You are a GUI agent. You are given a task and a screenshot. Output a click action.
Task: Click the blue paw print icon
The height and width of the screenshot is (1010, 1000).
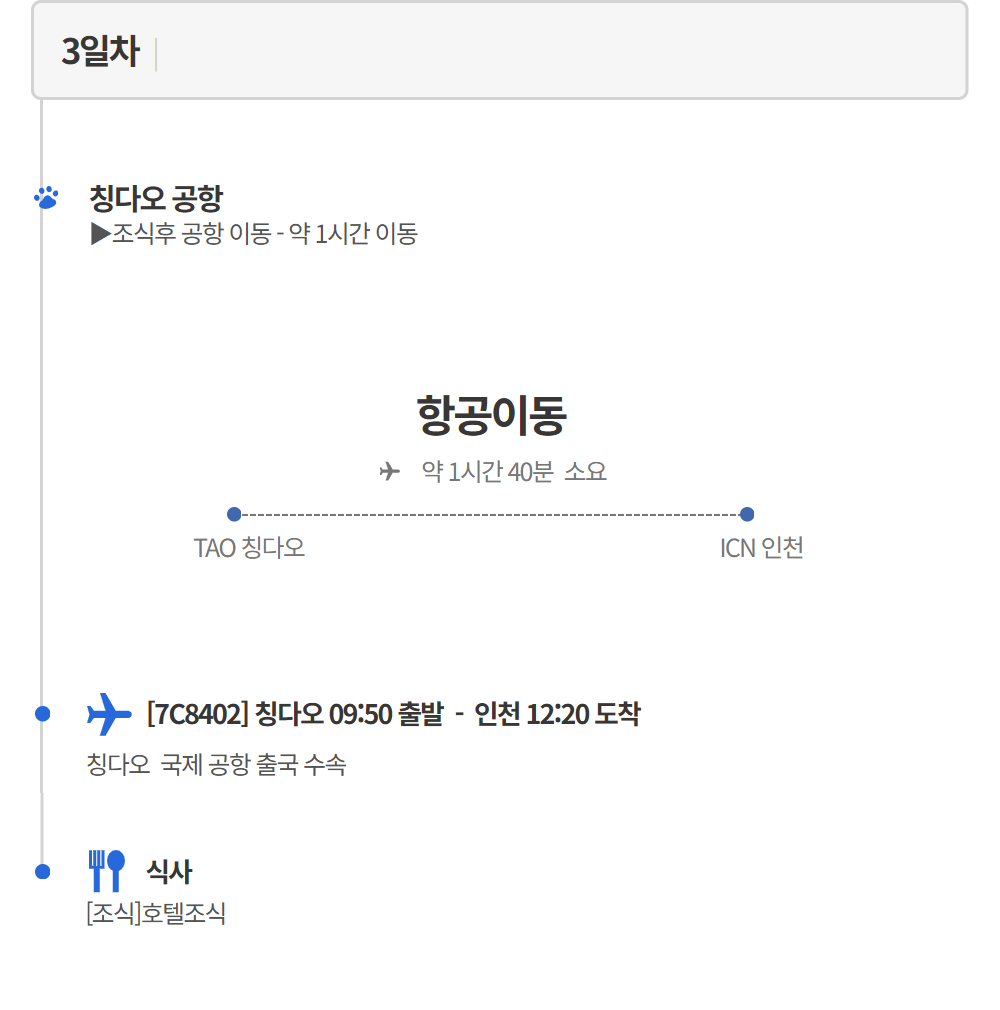46,197
